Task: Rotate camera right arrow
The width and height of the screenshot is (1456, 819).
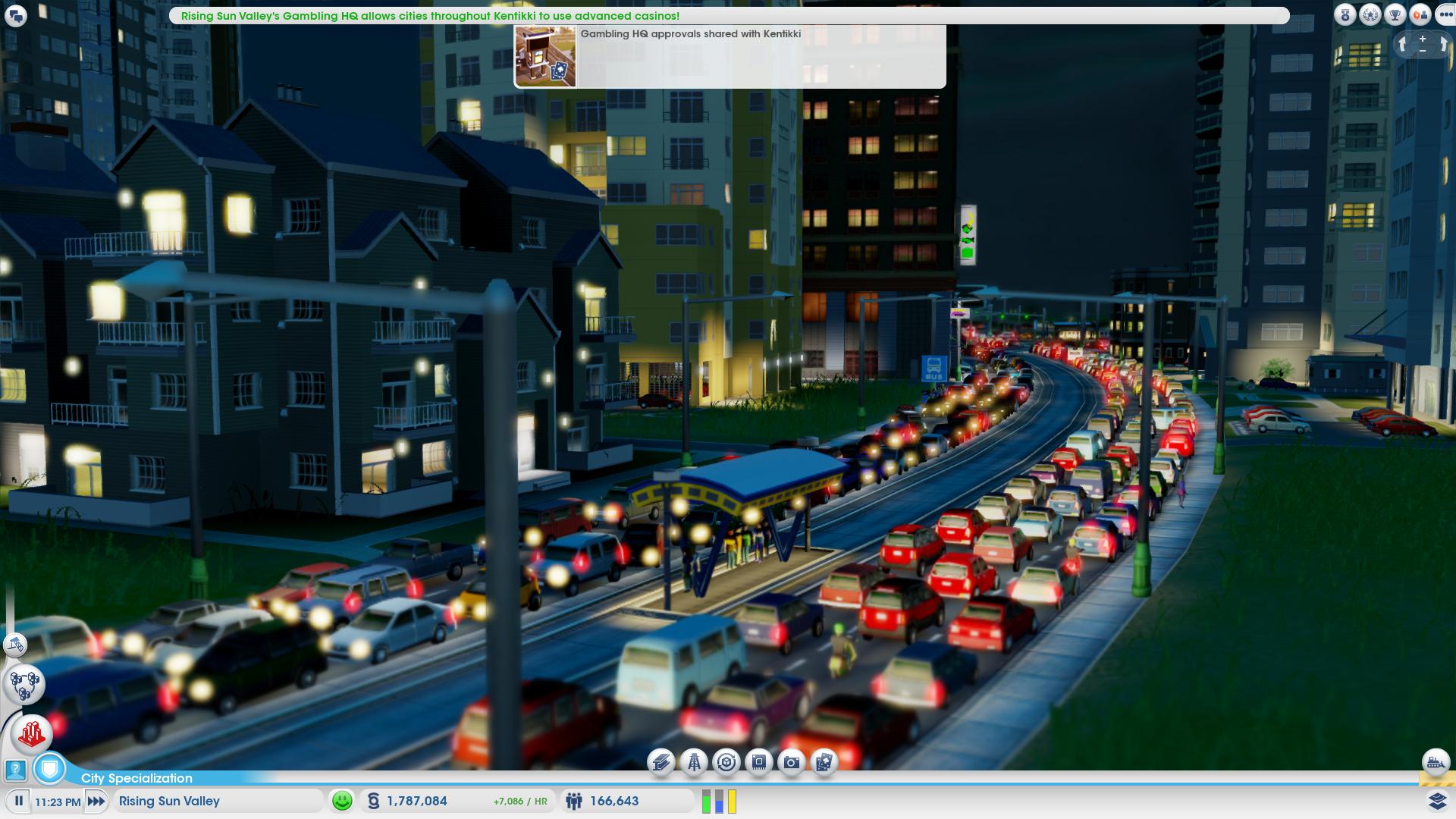Action: click(x=1443, y=44)
